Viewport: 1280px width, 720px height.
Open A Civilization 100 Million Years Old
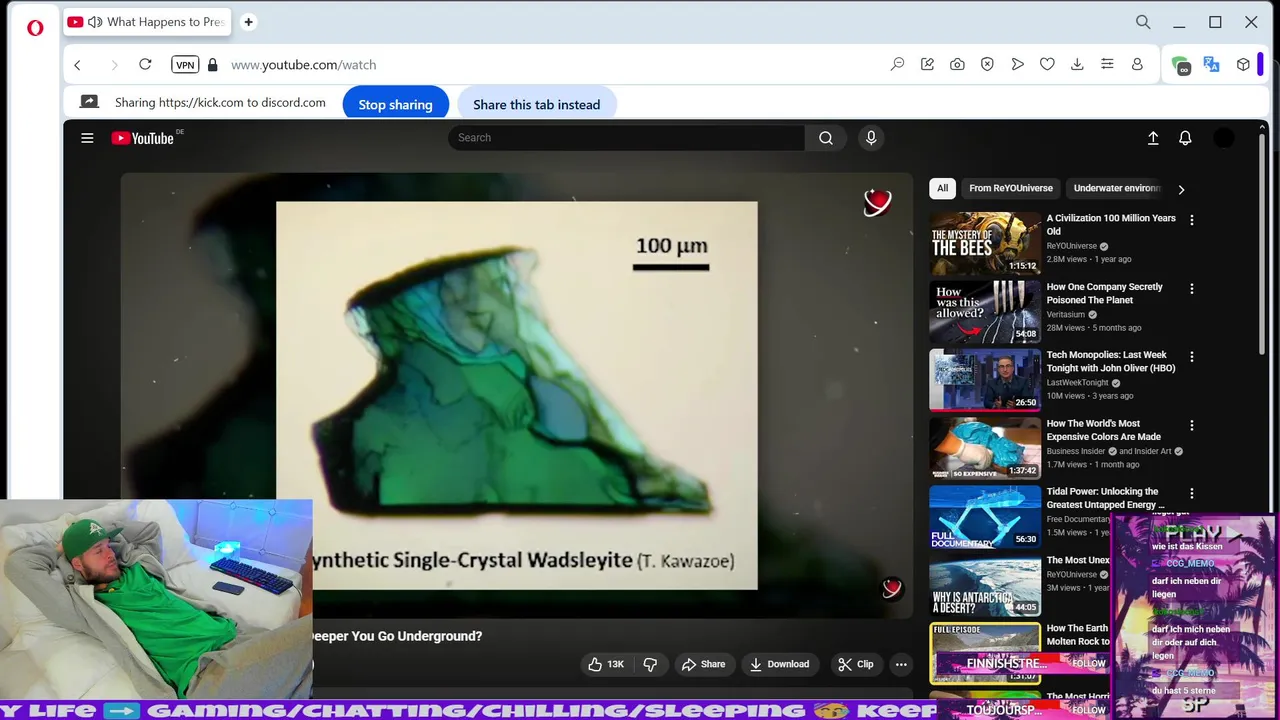pos(1110,224)
